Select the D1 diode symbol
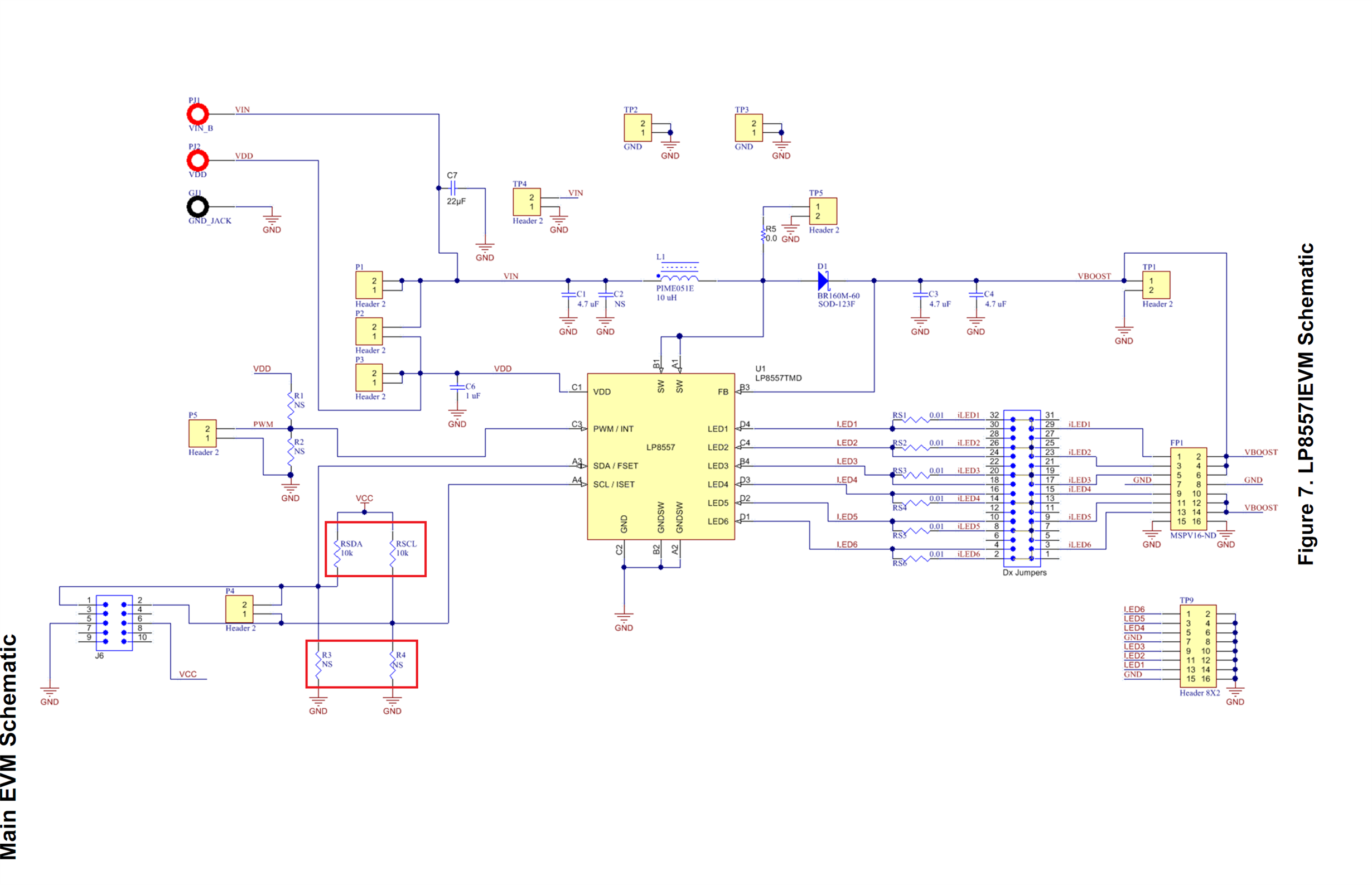Image resolution: width=1372 pixels, height=885 pixels. (823, 281)
